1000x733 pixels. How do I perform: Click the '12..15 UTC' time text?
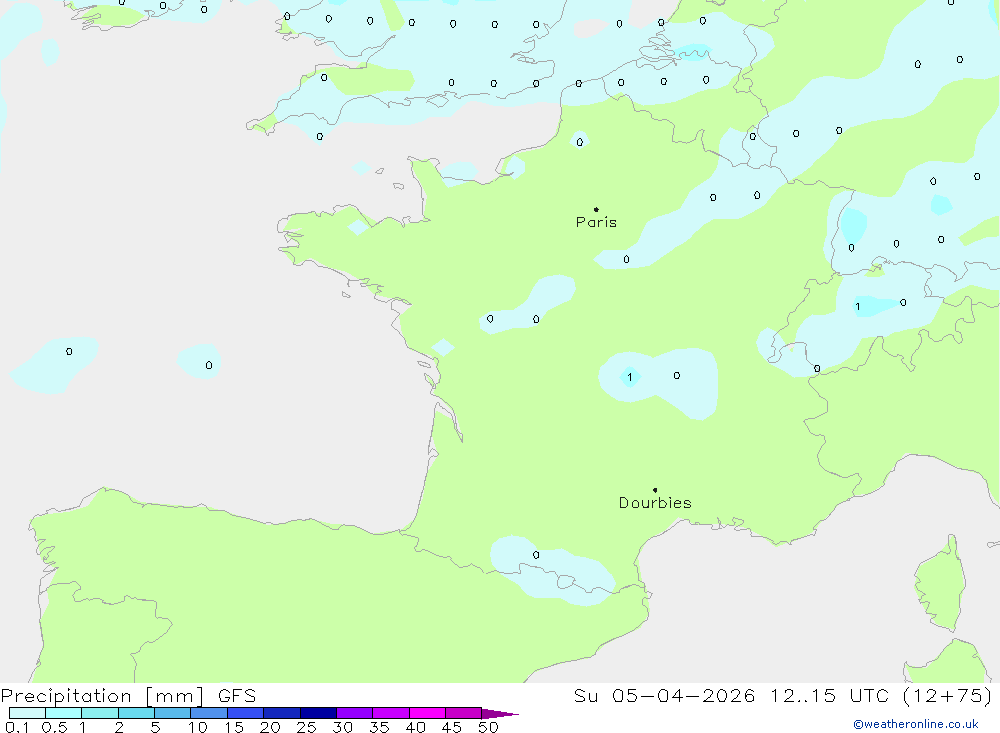tap(829, 696)
